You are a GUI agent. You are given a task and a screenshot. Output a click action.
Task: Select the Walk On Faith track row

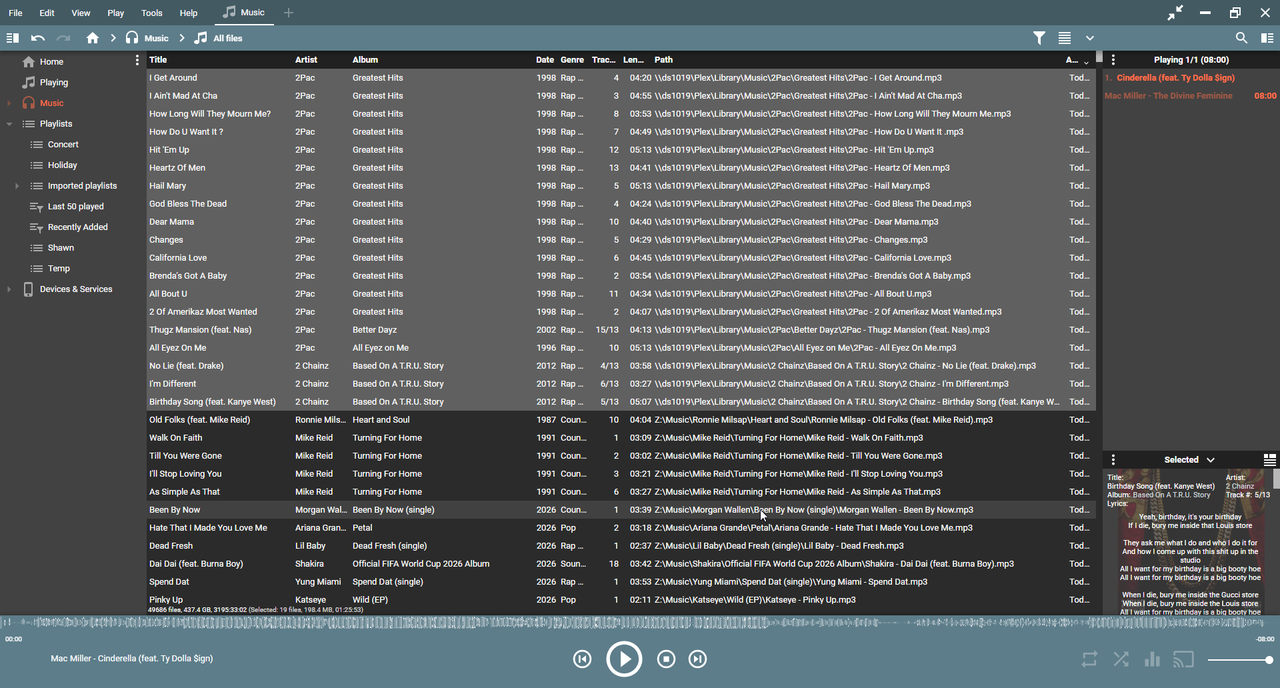tap(621, 438)
